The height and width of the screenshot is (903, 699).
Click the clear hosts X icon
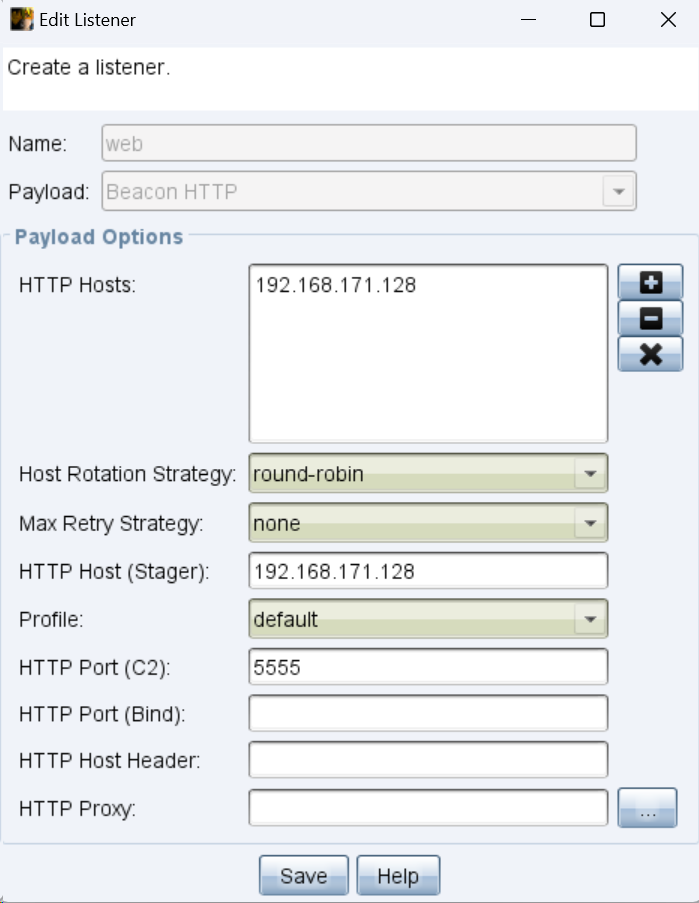point(650,354)
